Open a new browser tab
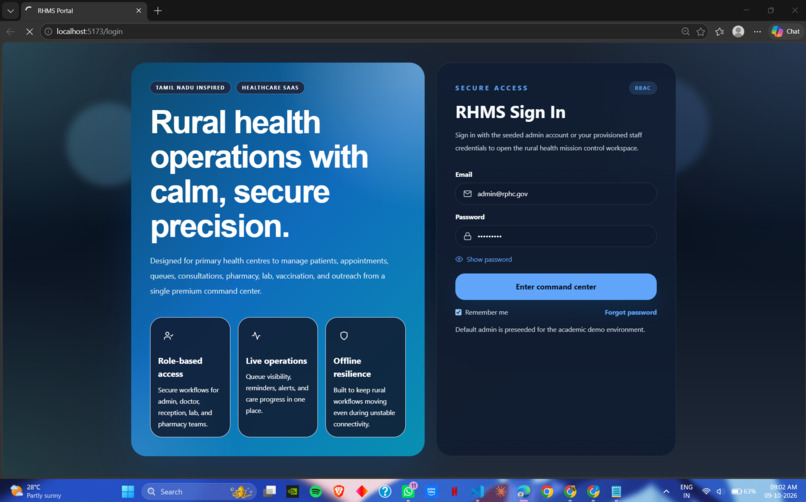 pyautogui.click(x=158, y=10)
